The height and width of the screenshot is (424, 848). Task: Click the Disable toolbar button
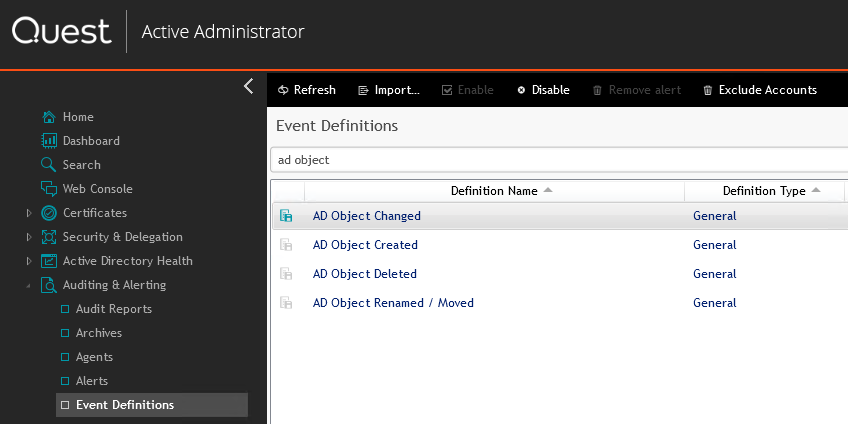[x=543, y=90]
